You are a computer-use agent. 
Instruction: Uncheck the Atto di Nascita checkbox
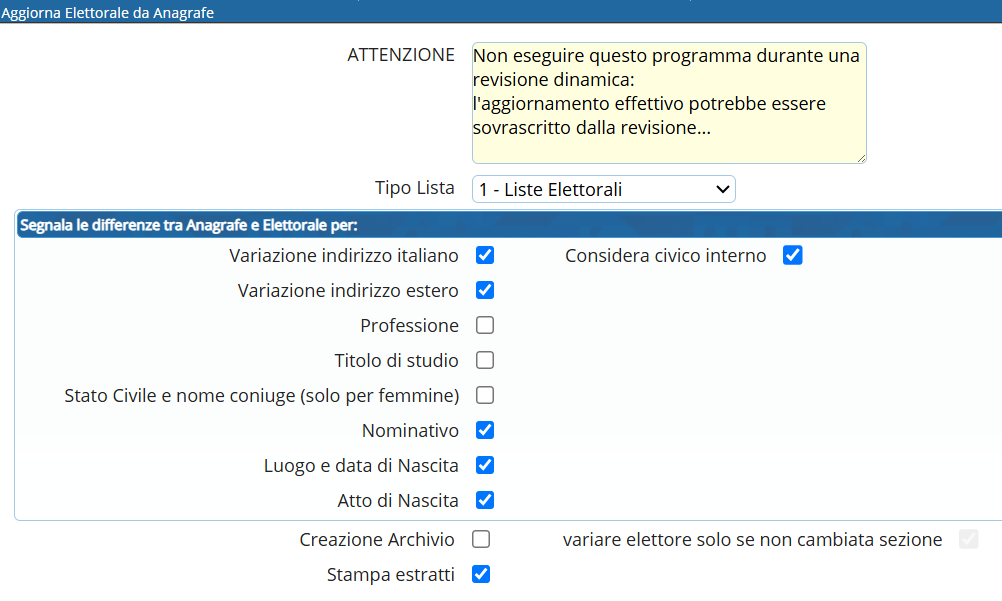[x=485, y=500]
